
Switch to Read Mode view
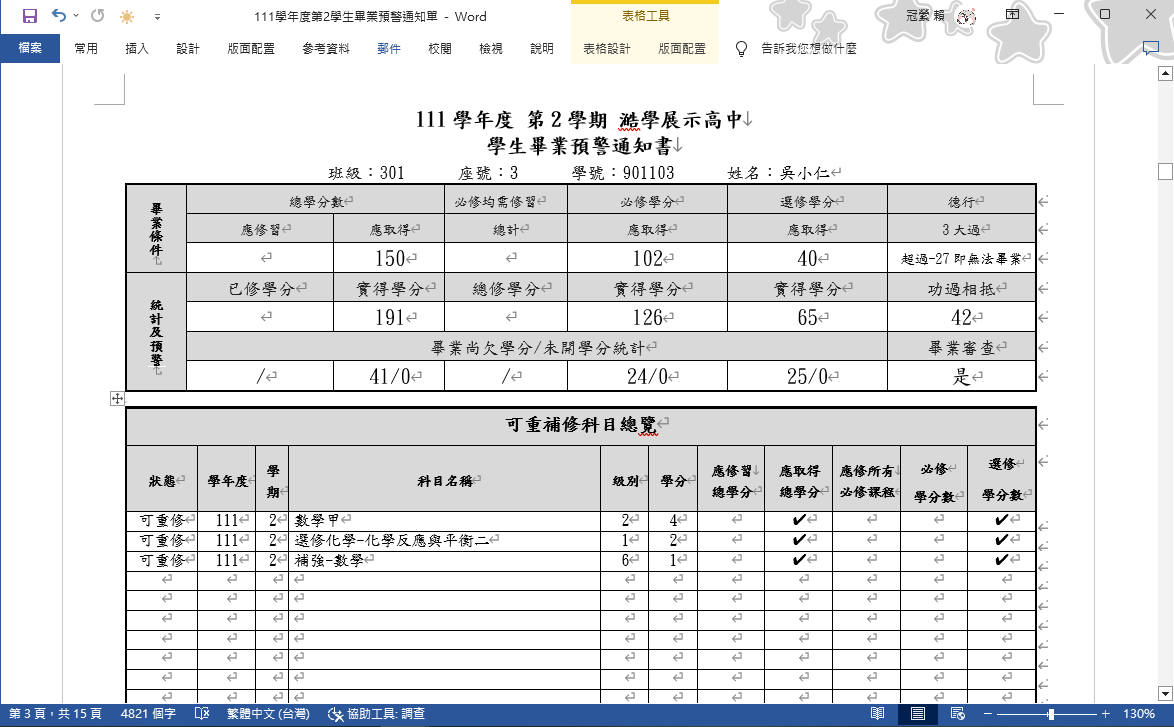pyautogui.click(x=878, y=714)
